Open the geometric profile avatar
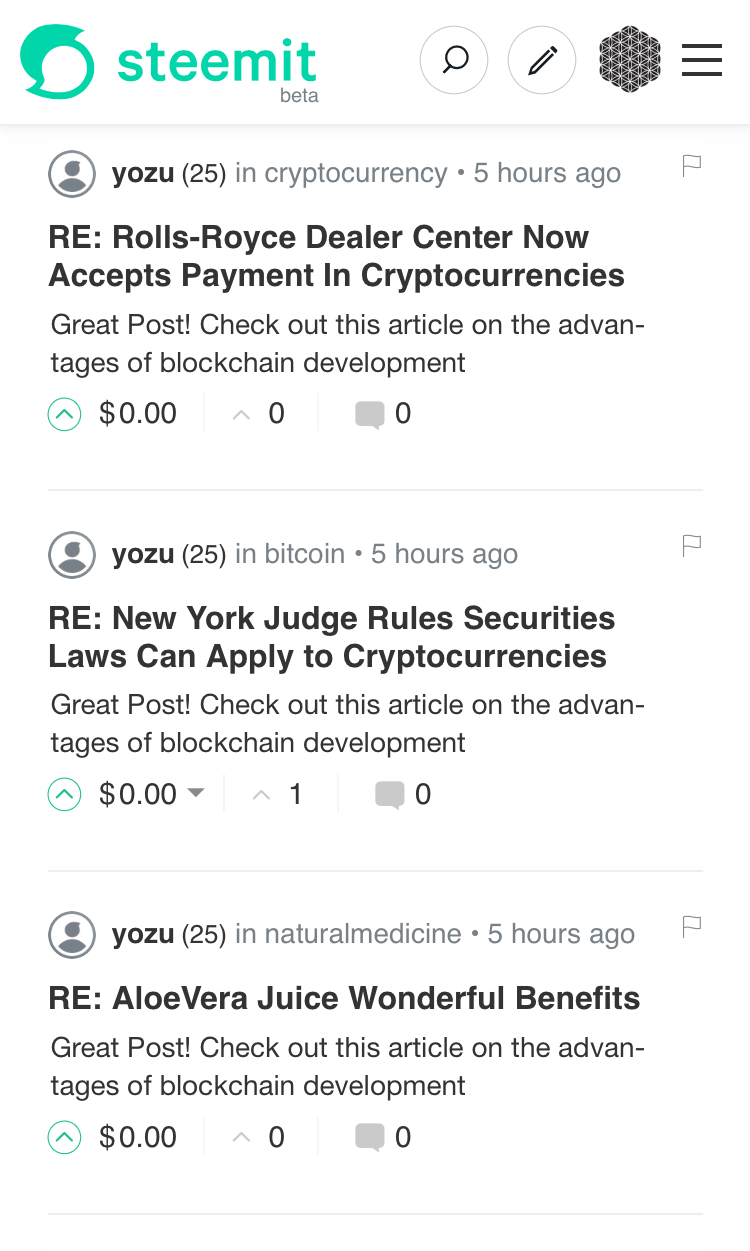 tap(630, 60)
